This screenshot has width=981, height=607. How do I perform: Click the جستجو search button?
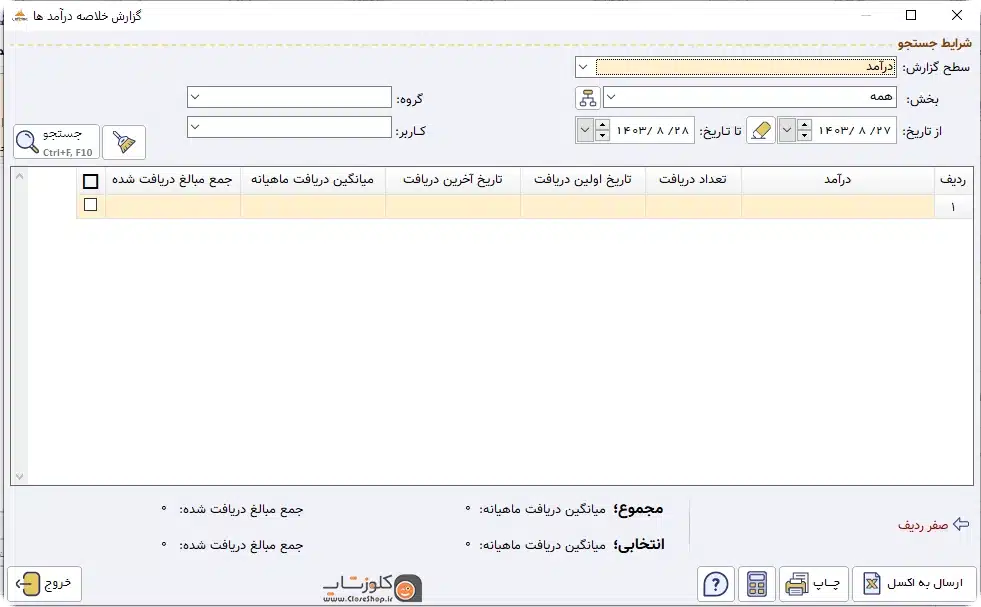(56, 142)
